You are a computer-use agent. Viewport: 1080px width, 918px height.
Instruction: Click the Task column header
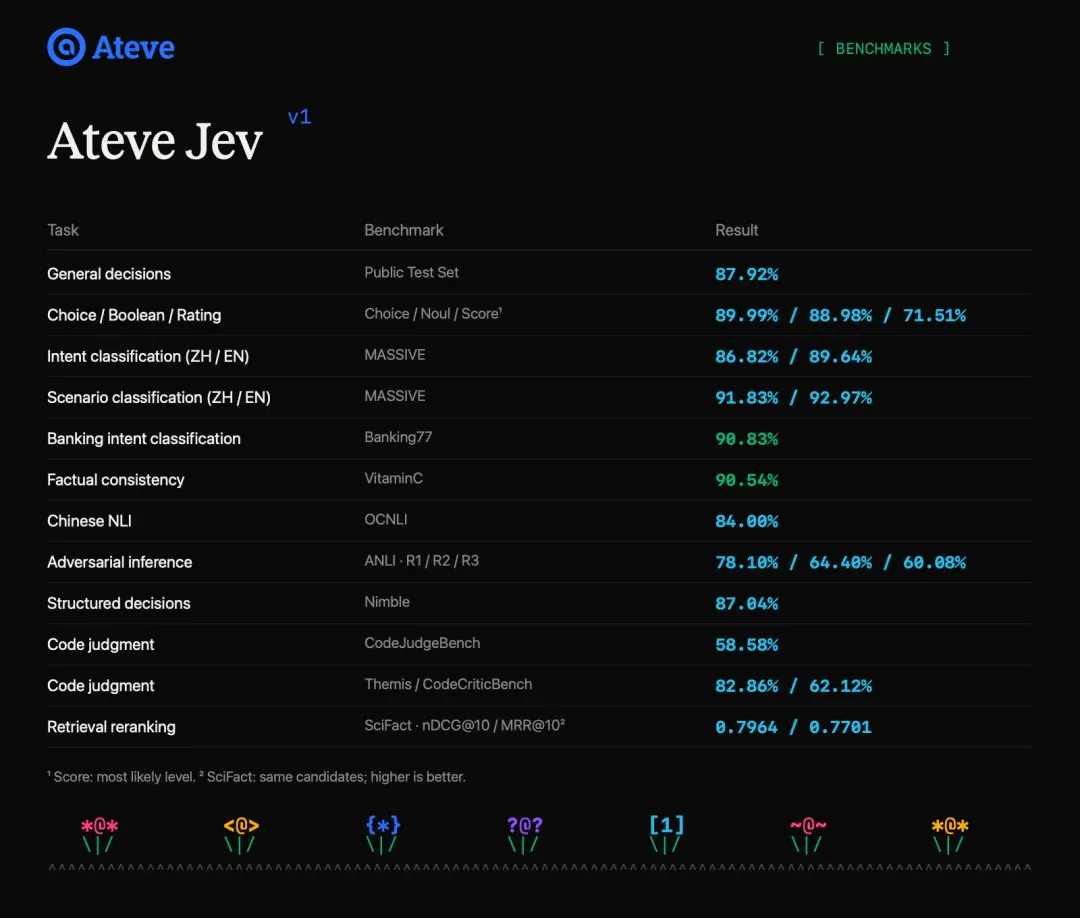coord(63,230)
